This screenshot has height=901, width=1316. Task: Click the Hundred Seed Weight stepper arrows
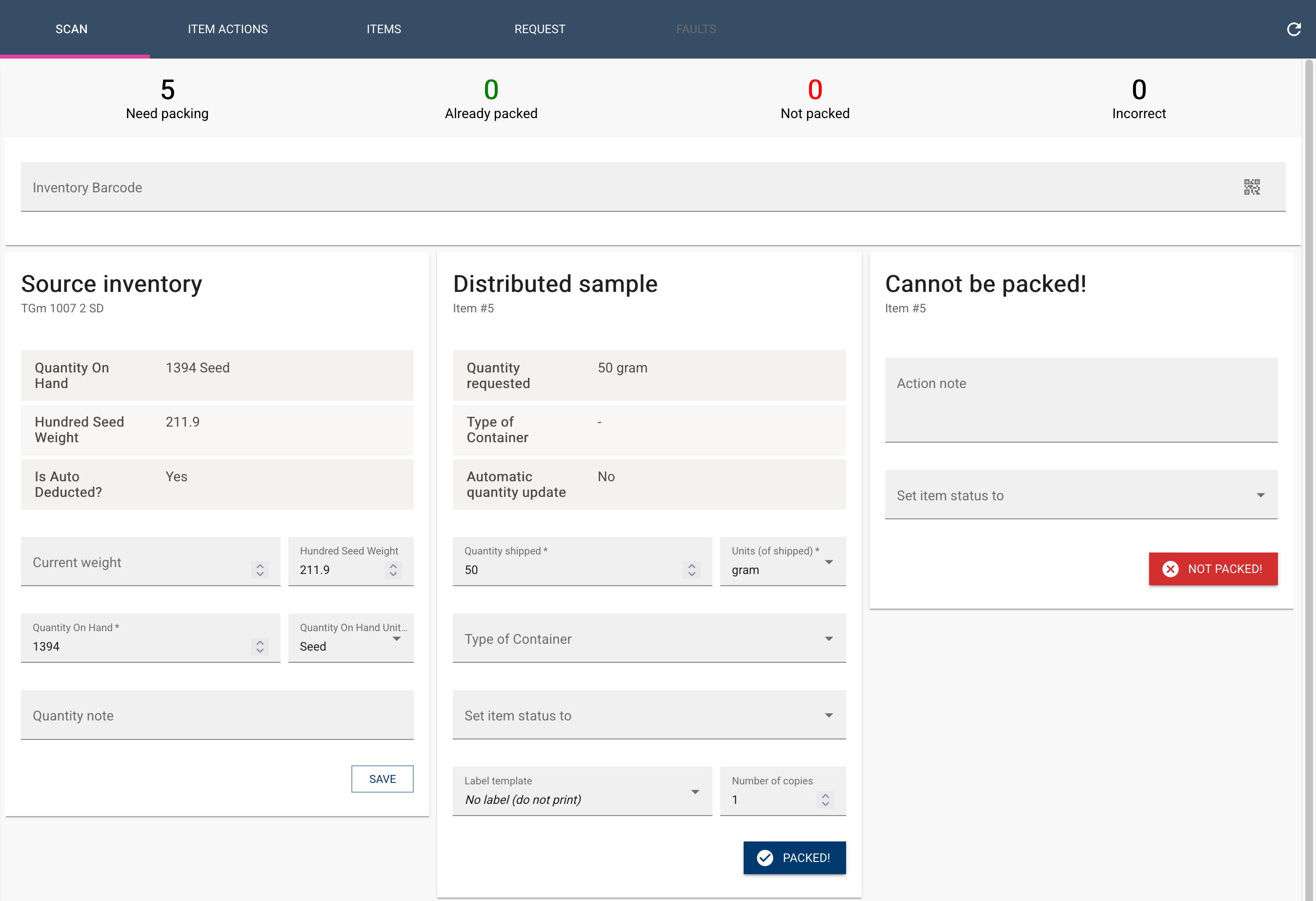(x=393, y=570)
